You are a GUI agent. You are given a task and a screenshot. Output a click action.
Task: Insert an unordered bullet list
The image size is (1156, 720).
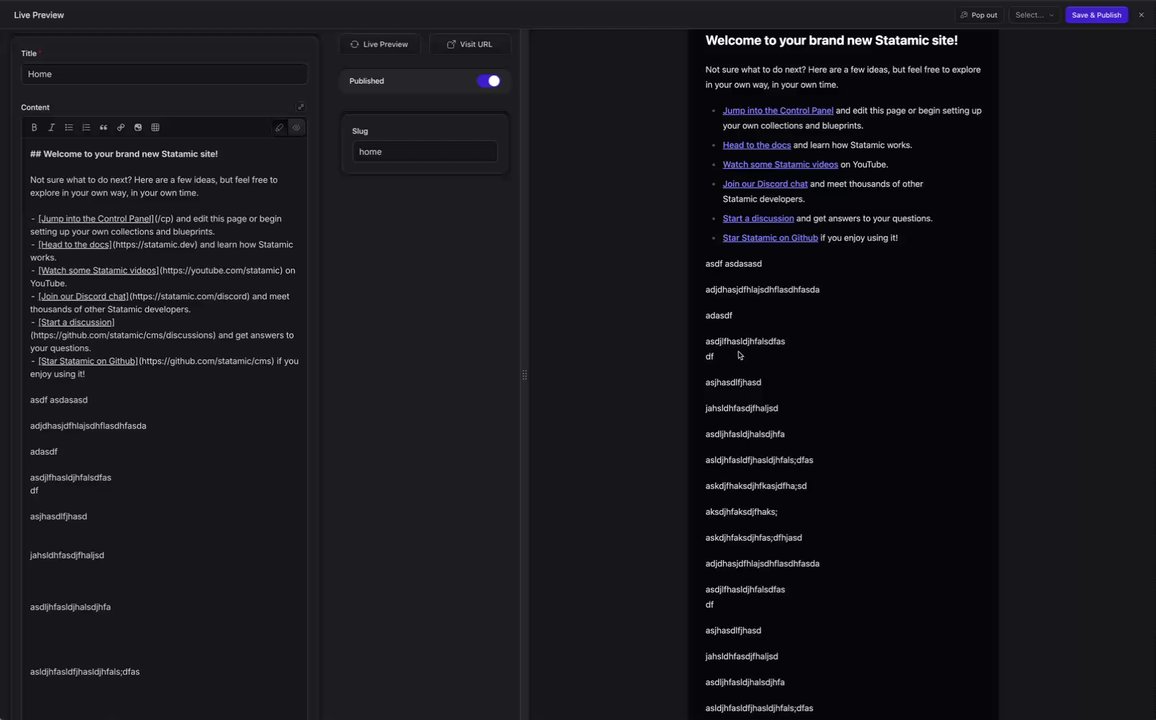point(68,128)
